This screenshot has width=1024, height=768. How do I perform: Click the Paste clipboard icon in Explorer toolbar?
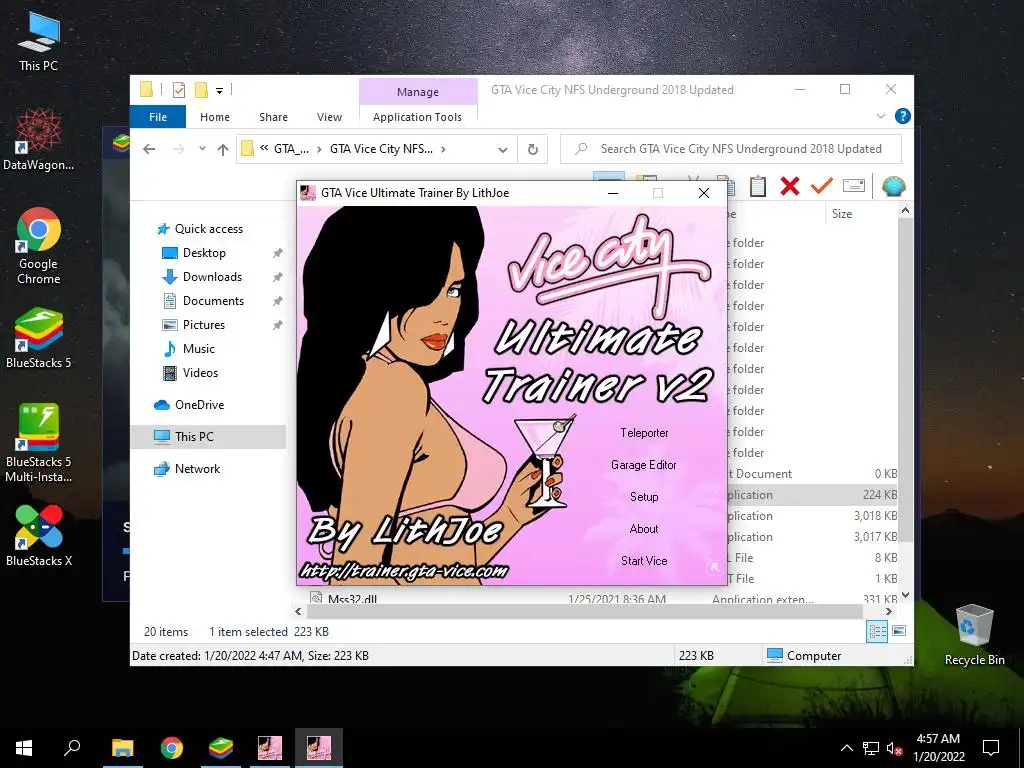point(758,186)
